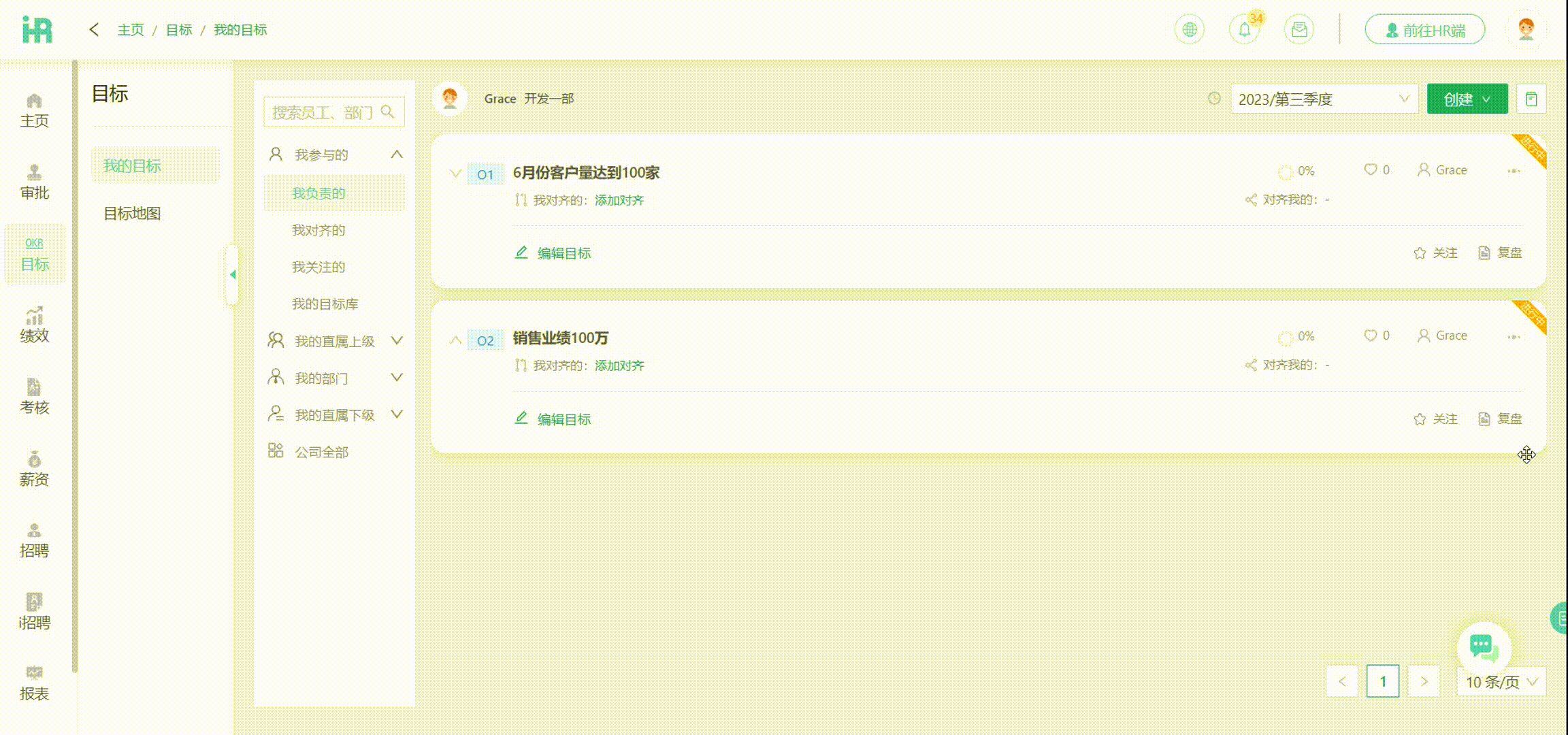The width and height of the screenshot is (1568, 735).
Task: Open the 创建 dropdown button
Action: [1467, 99]
